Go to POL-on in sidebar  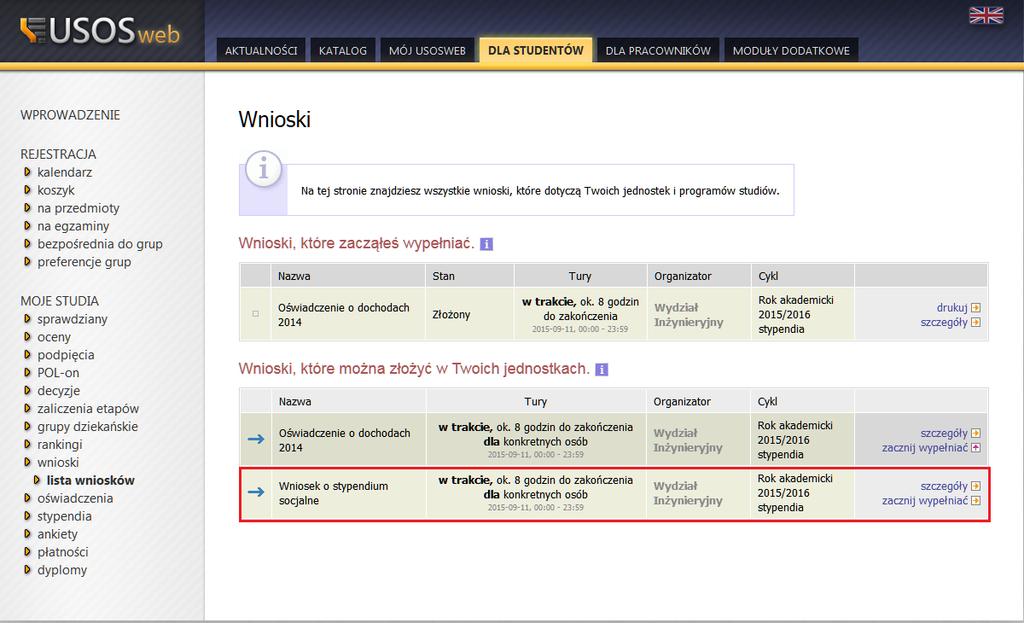(57, 373)
